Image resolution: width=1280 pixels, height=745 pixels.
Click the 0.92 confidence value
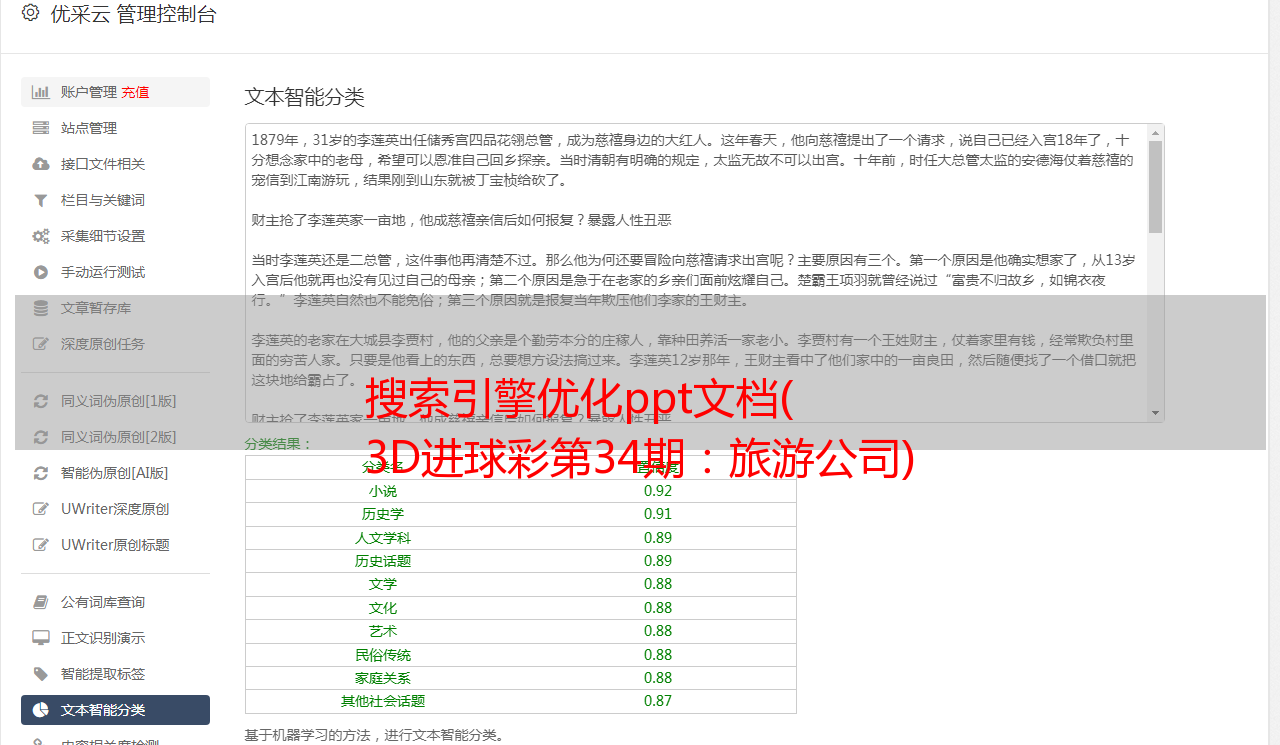point(658,491)
